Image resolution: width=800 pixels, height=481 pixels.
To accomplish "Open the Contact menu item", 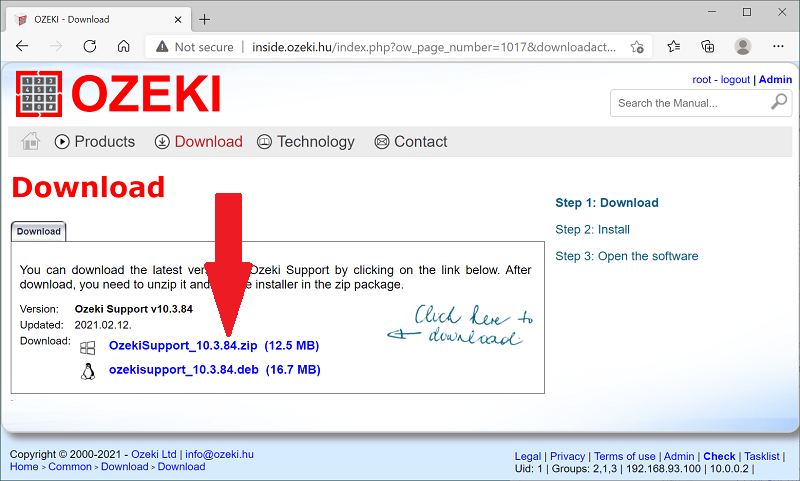I will tap(411, 141).
